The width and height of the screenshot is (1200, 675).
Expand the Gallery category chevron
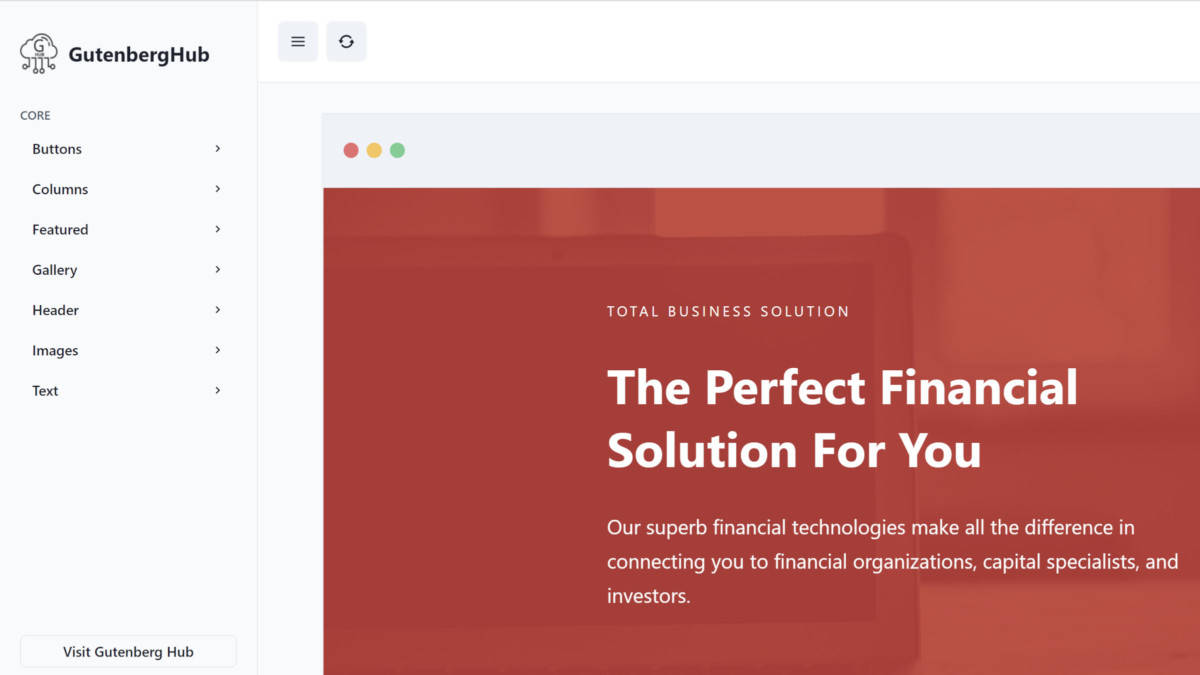(217, 269)
